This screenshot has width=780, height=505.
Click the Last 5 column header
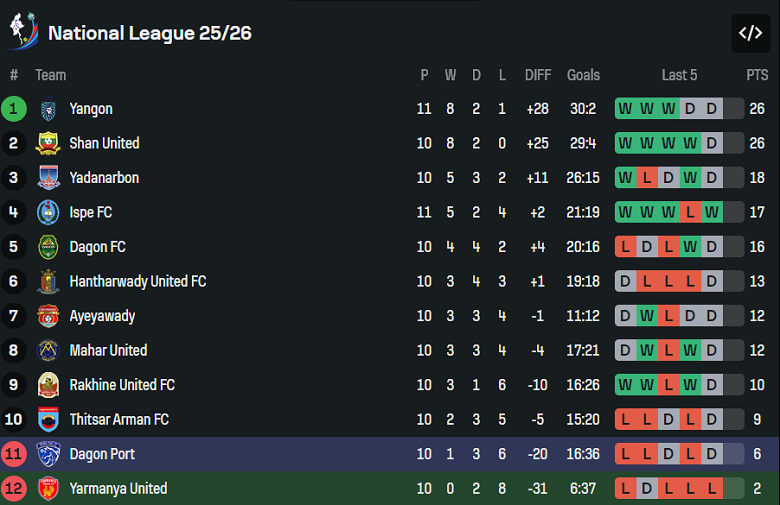tap(680, 75)
